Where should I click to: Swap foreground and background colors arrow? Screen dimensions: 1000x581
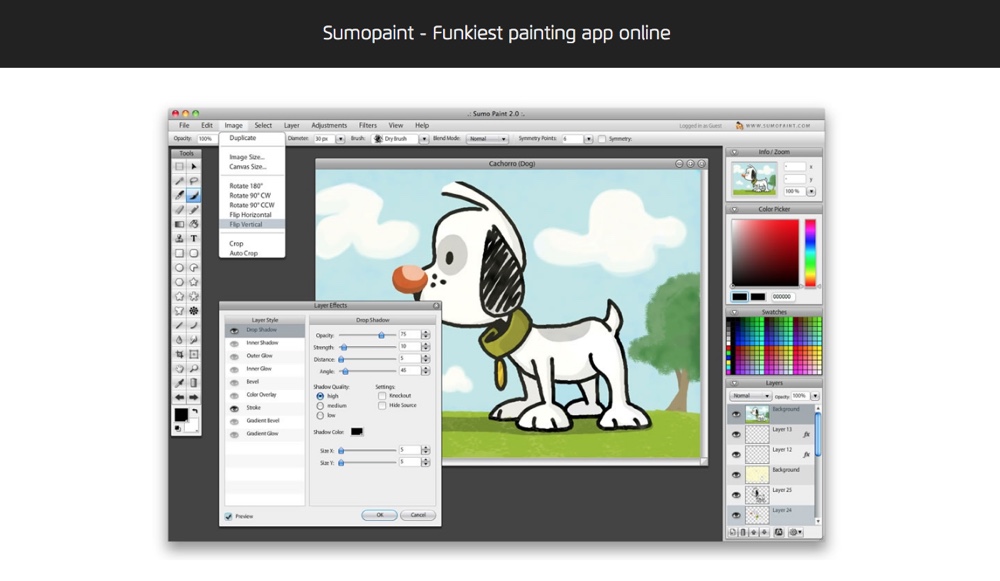pos(195,412)
